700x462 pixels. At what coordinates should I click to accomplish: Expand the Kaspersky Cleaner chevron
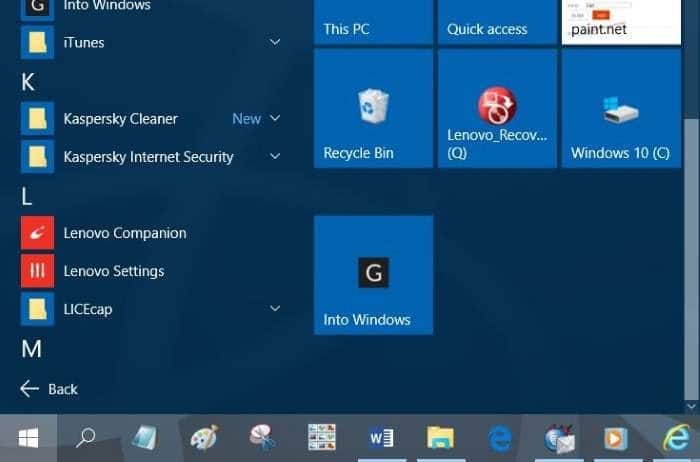(x=275, y=118)
